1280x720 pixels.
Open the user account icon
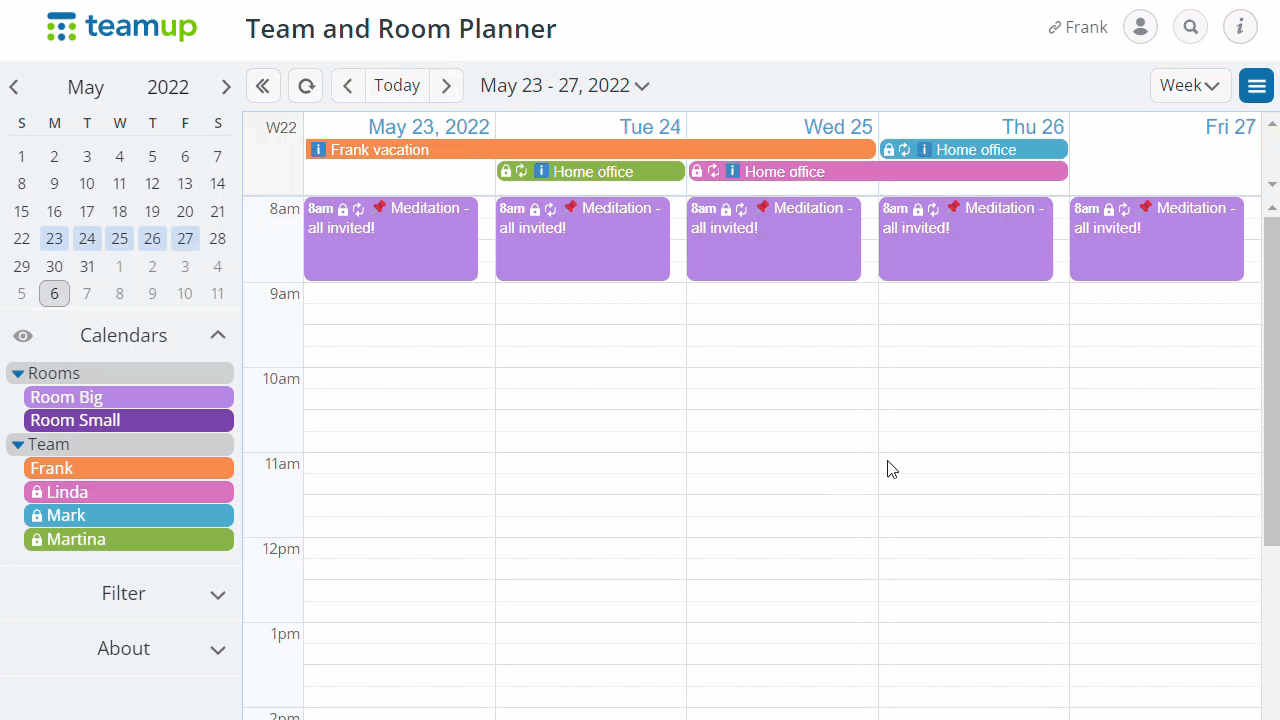[x=1140, y=27]
